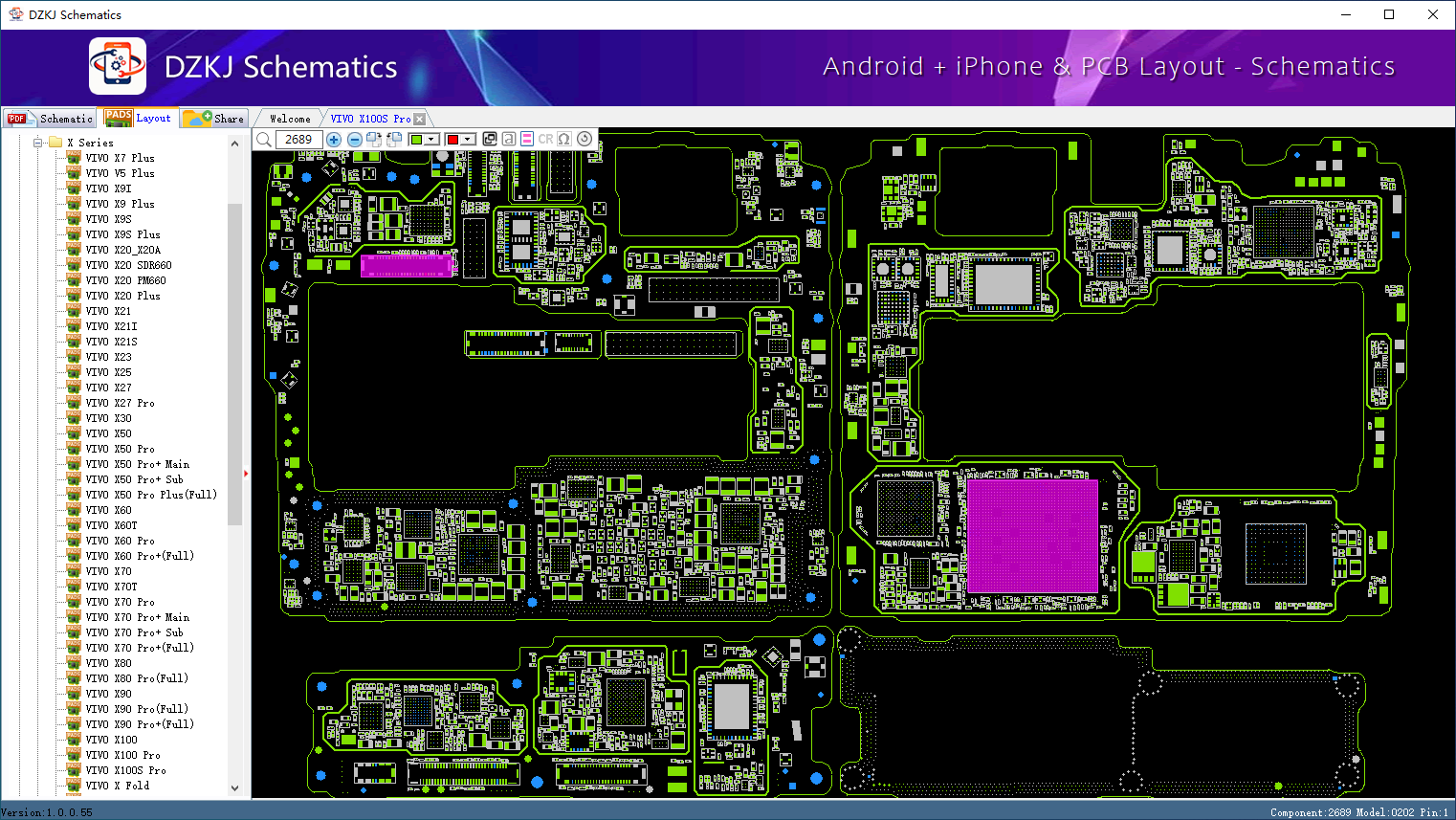Click the DZKJ app icon in the title bar
The image size is (1456, 820).
click(15, 14)
